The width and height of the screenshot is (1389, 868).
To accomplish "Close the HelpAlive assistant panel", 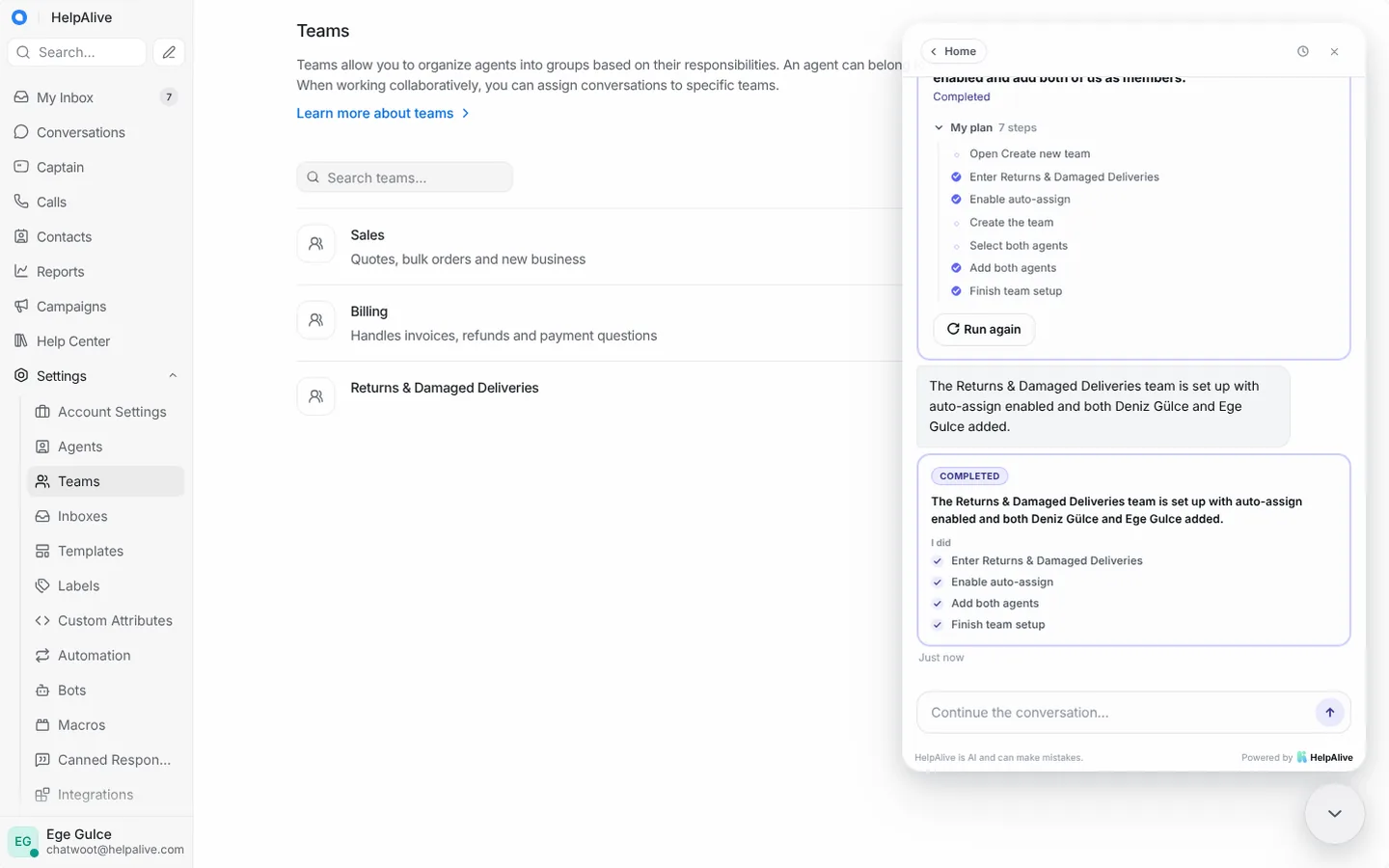I will [x=1334, y=51].
